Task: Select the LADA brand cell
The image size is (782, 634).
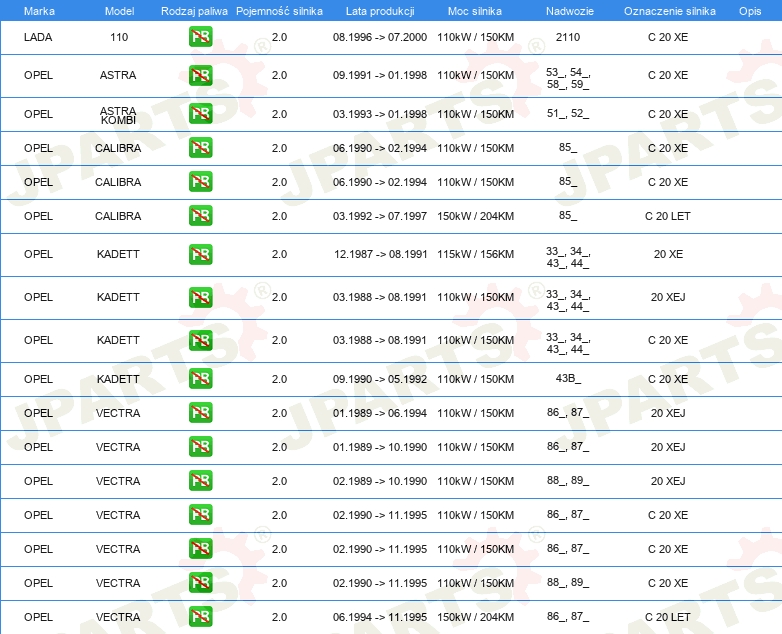Action: click(38, 37)
